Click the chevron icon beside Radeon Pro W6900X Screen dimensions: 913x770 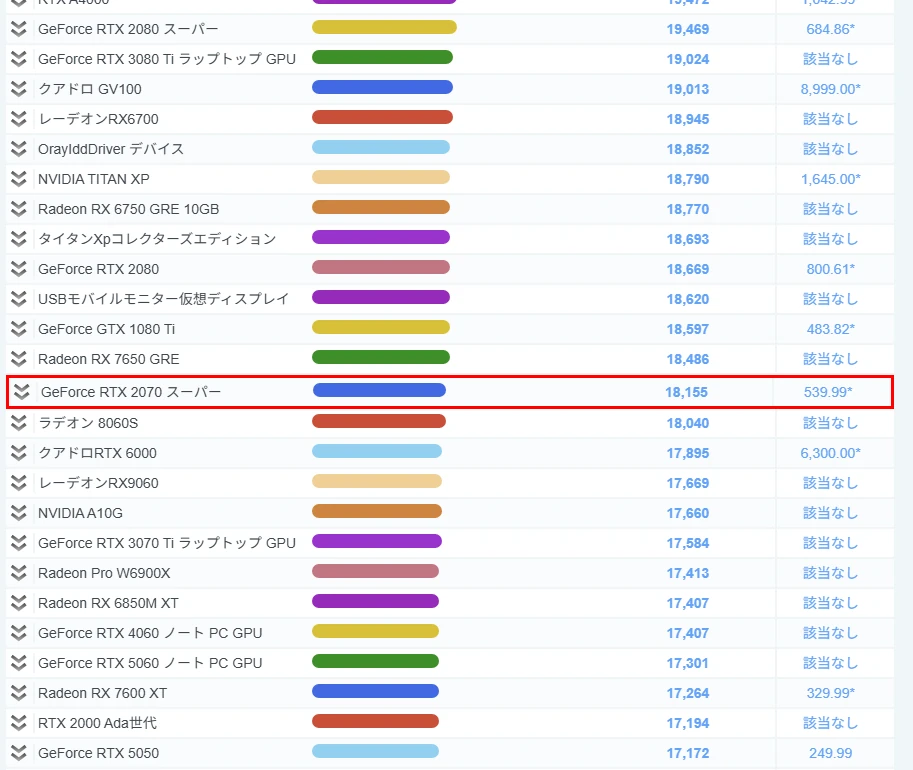tap(18, 573)
